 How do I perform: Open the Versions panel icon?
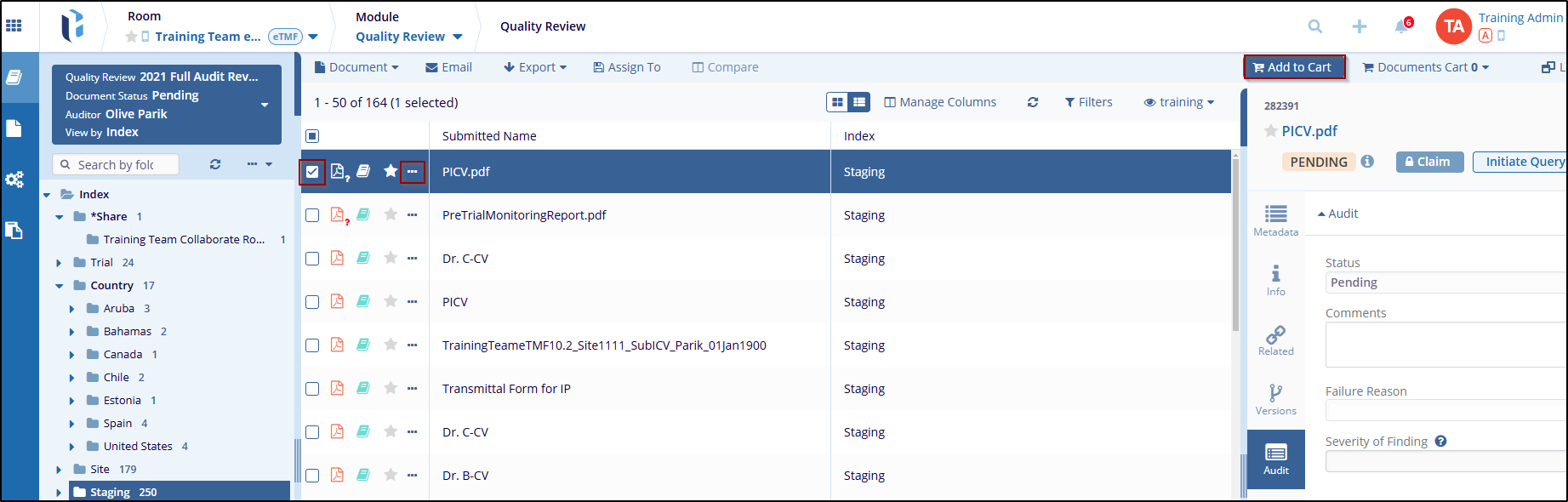[1275, 398]
